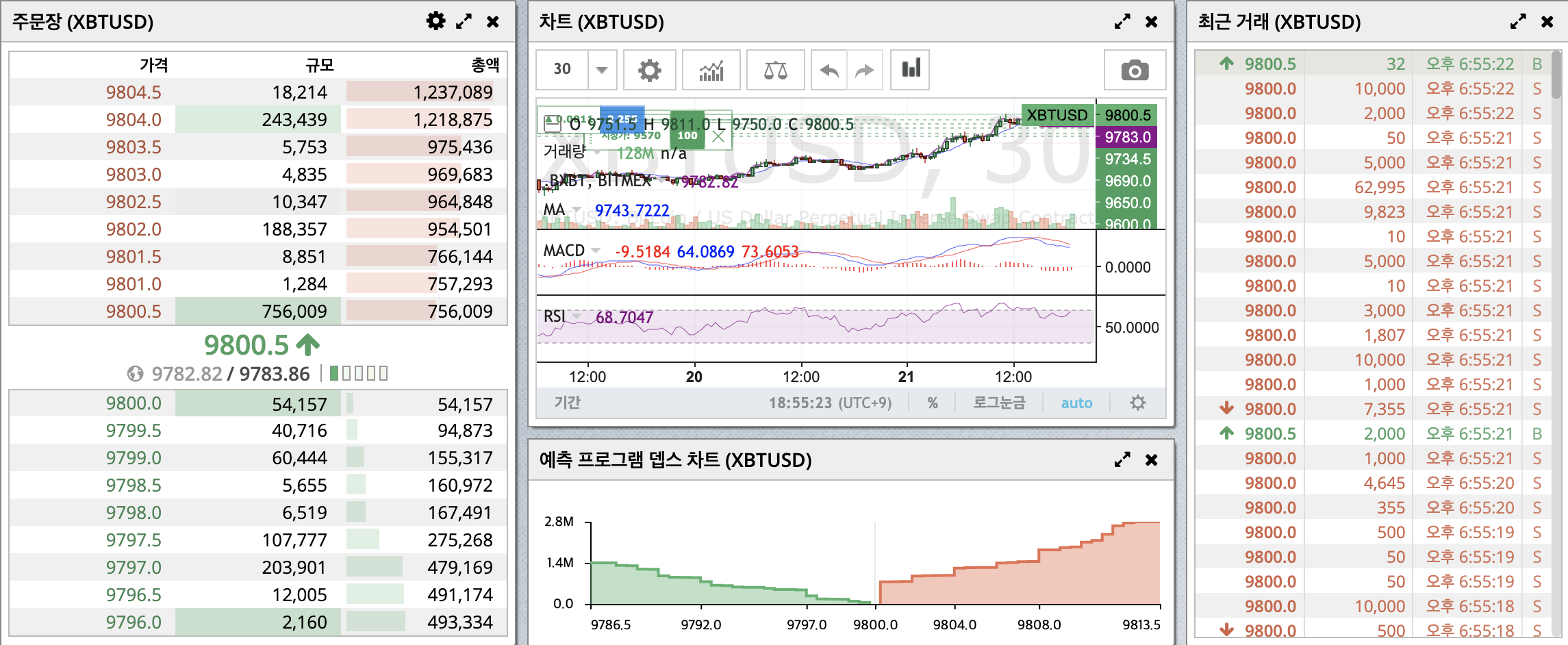1568x645 pixels.
Task: Click the up arrow on the 6:55:22 buy trade row
Action: [1226, 64]
